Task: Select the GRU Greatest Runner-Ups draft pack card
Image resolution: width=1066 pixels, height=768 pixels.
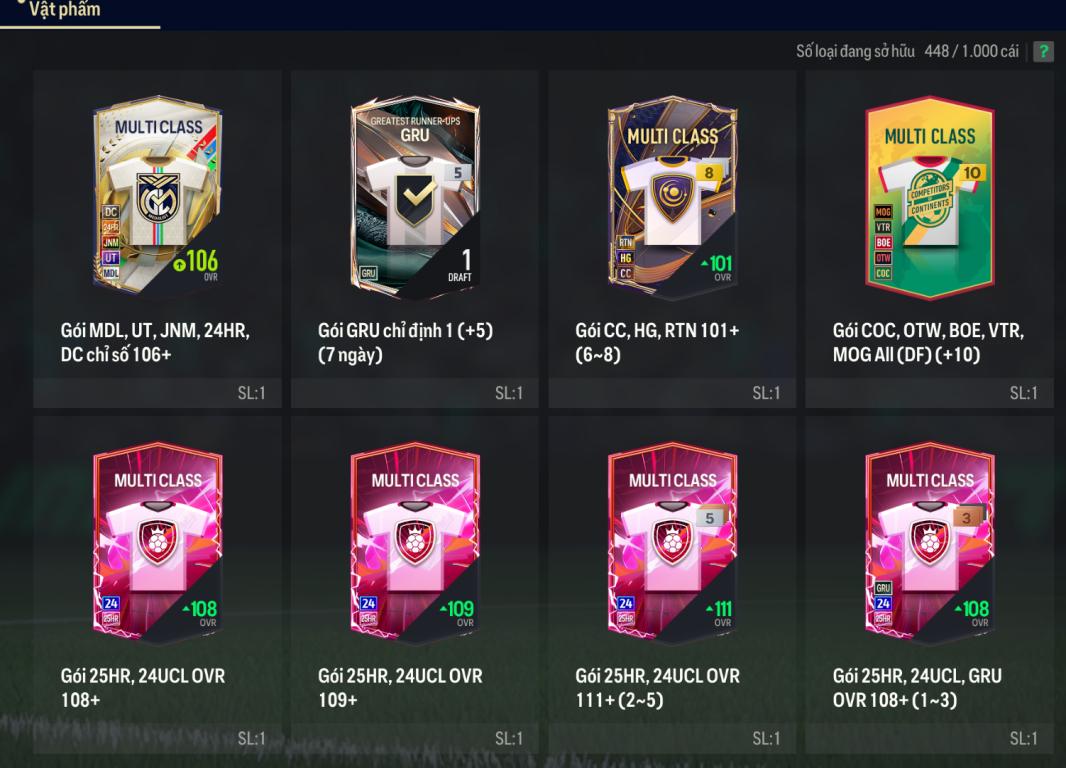Action: (415, 197)
